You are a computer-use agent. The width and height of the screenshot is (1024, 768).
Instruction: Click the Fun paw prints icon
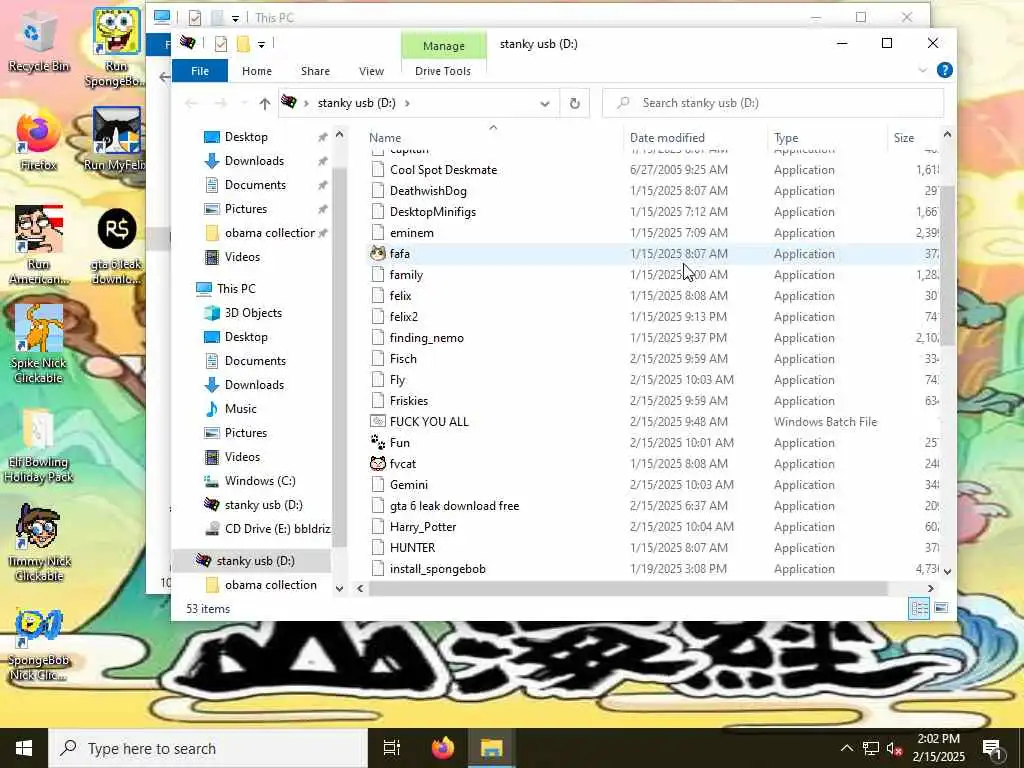pyautogui.click(x=377, y=442)
